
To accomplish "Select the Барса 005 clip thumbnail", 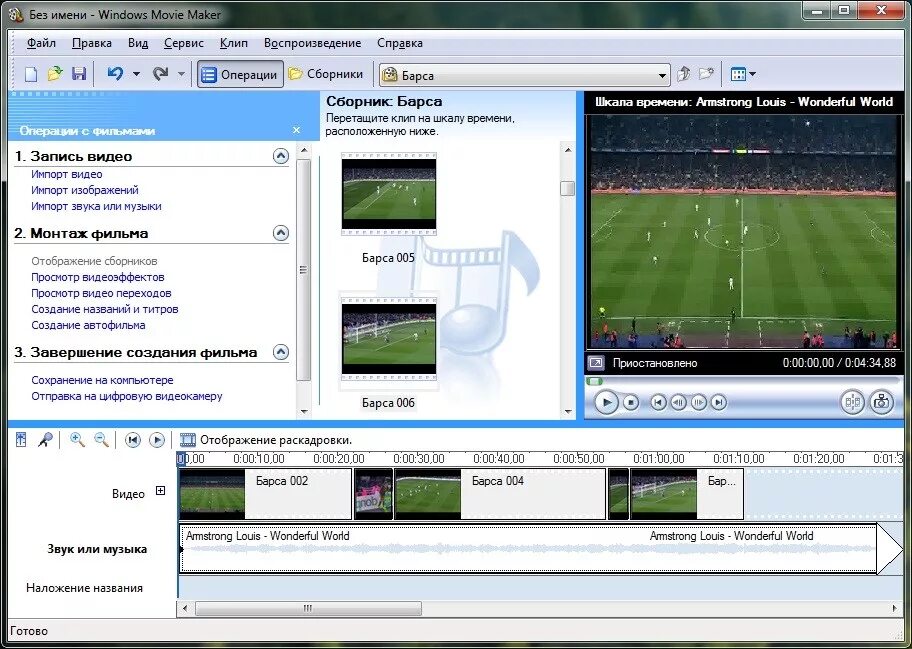I will (x=389, y=194).
